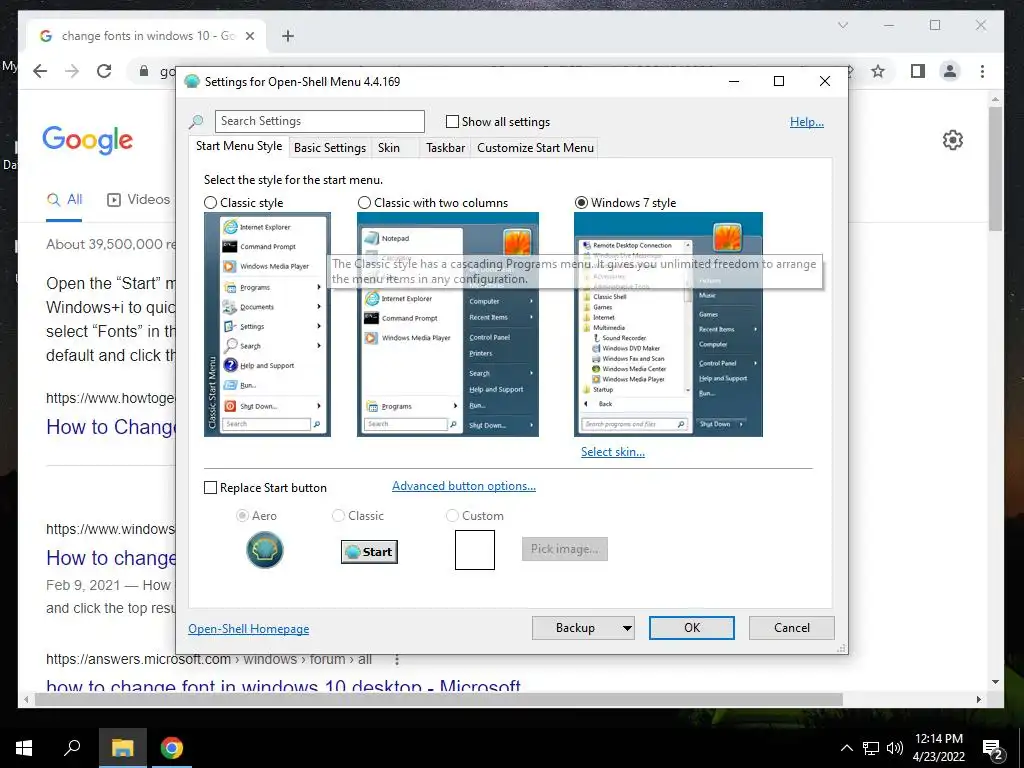Open Google quick settings gear
The width and height of the screenshot is (1024, 768).
click(953, 140)
